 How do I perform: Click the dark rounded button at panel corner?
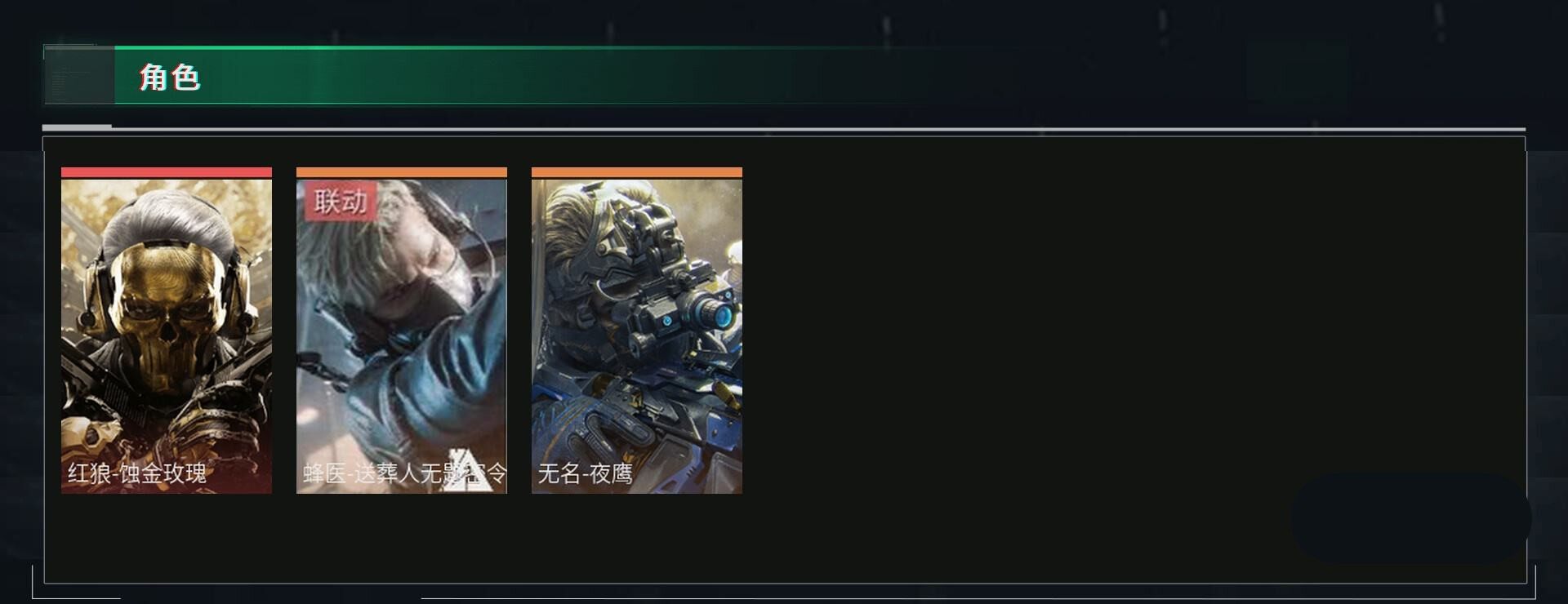(x=1411, y=518)
